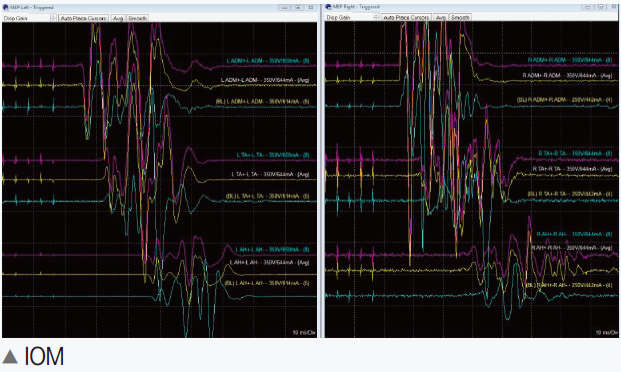Select (BL) L AH baseline trace label
This screenshot has width=621, height=372.
[267, 283]
